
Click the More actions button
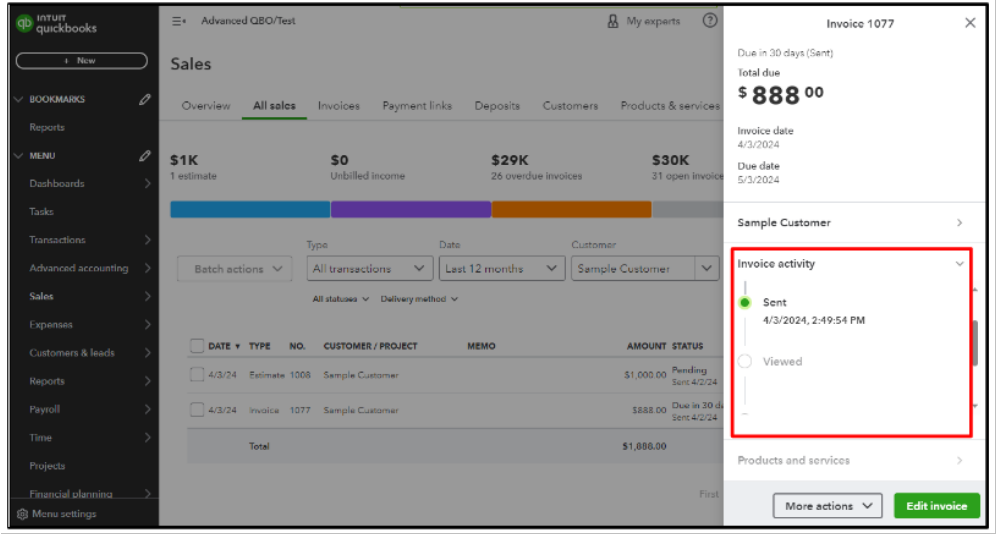coord(828,506)
